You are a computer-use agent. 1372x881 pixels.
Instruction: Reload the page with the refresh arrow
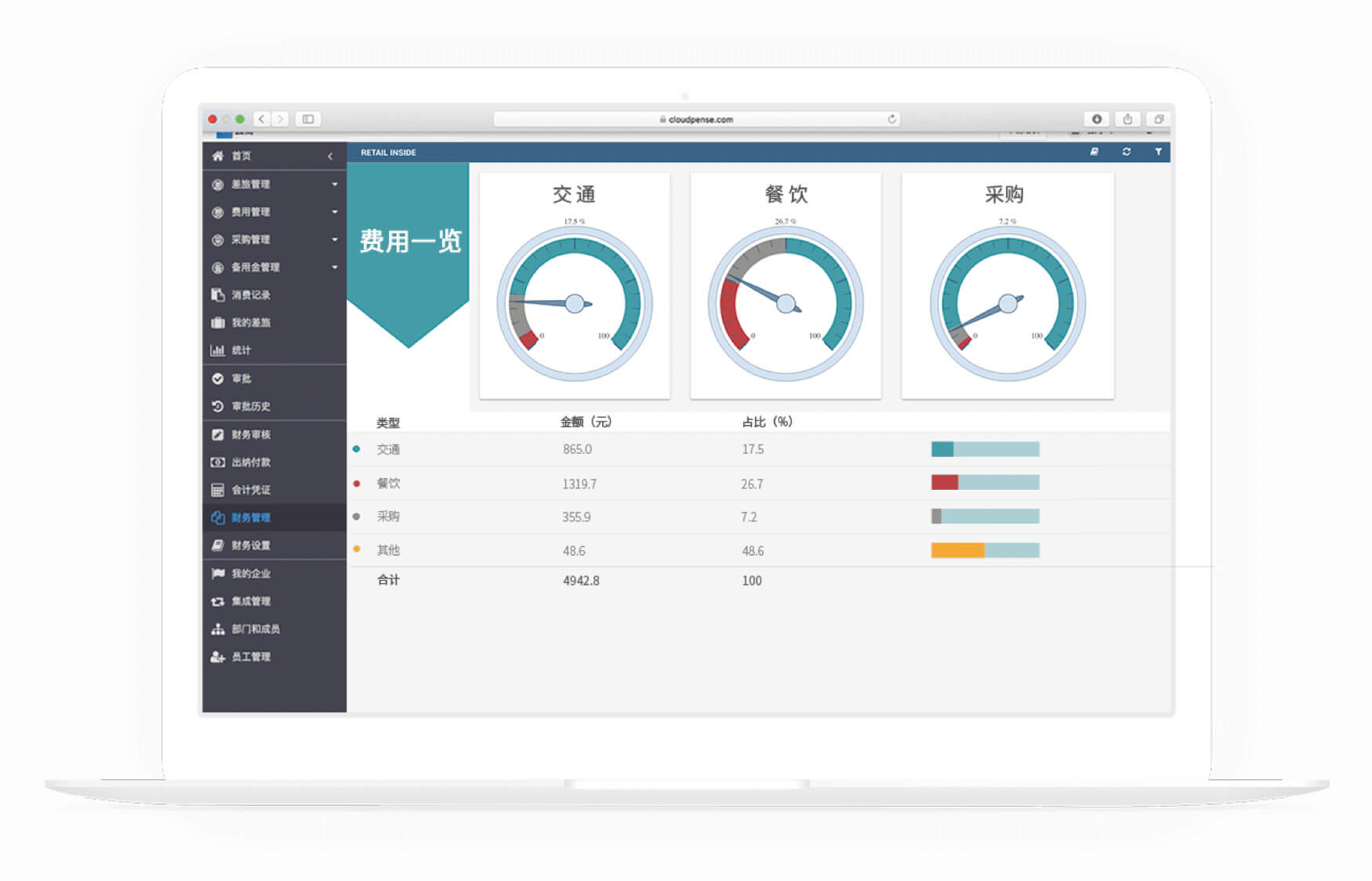pos(891,119)
